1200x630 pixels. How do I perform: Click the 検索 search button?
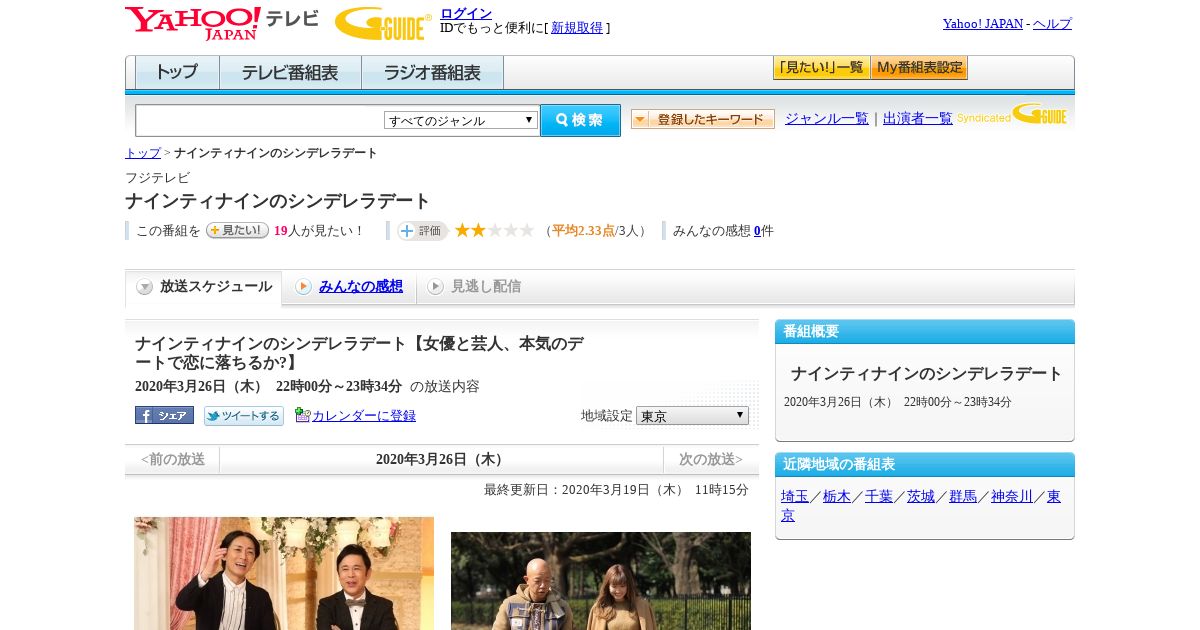click(580, 120)
